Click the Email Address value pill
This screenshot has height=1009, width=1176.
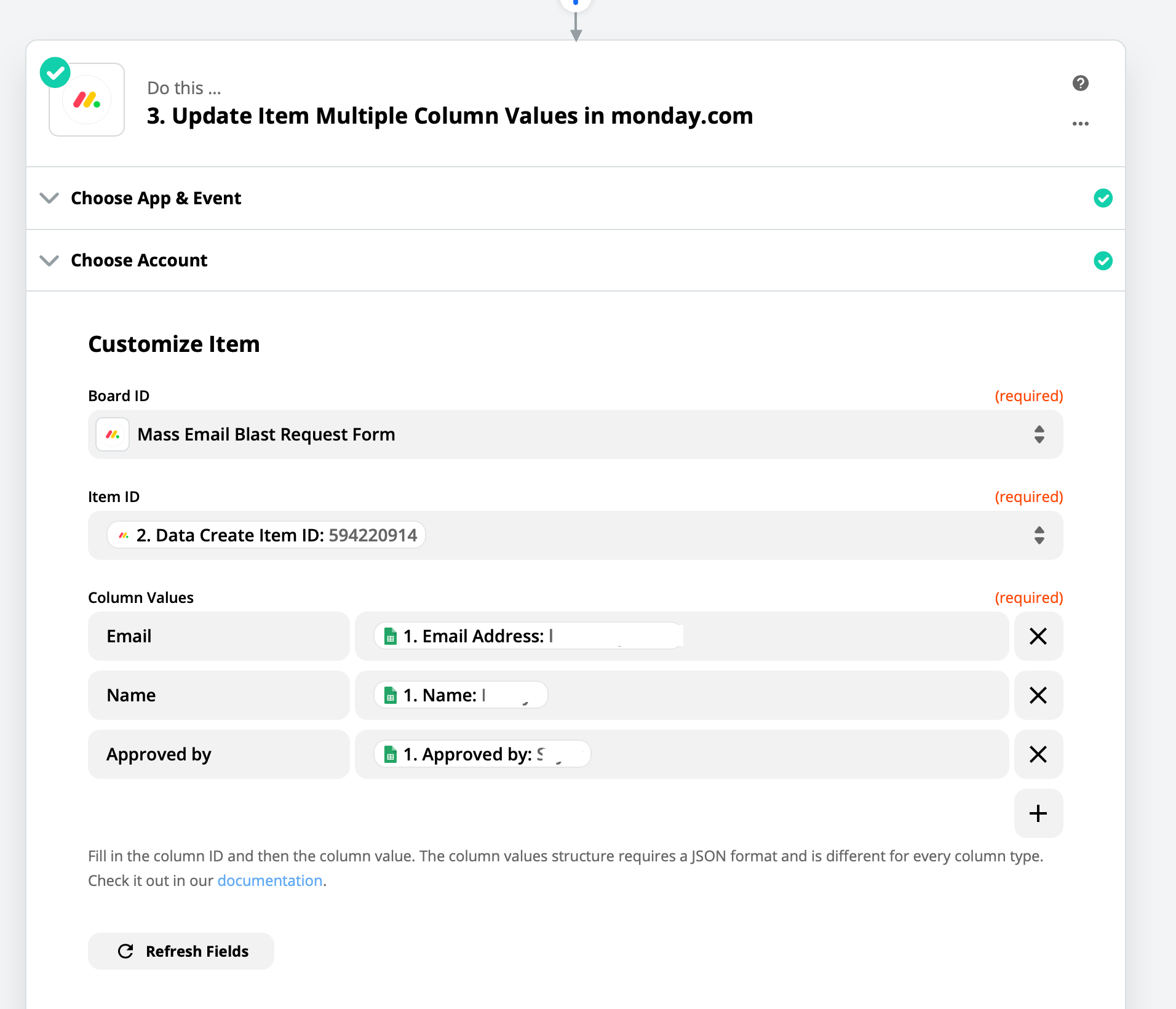[x=528, y=636]
